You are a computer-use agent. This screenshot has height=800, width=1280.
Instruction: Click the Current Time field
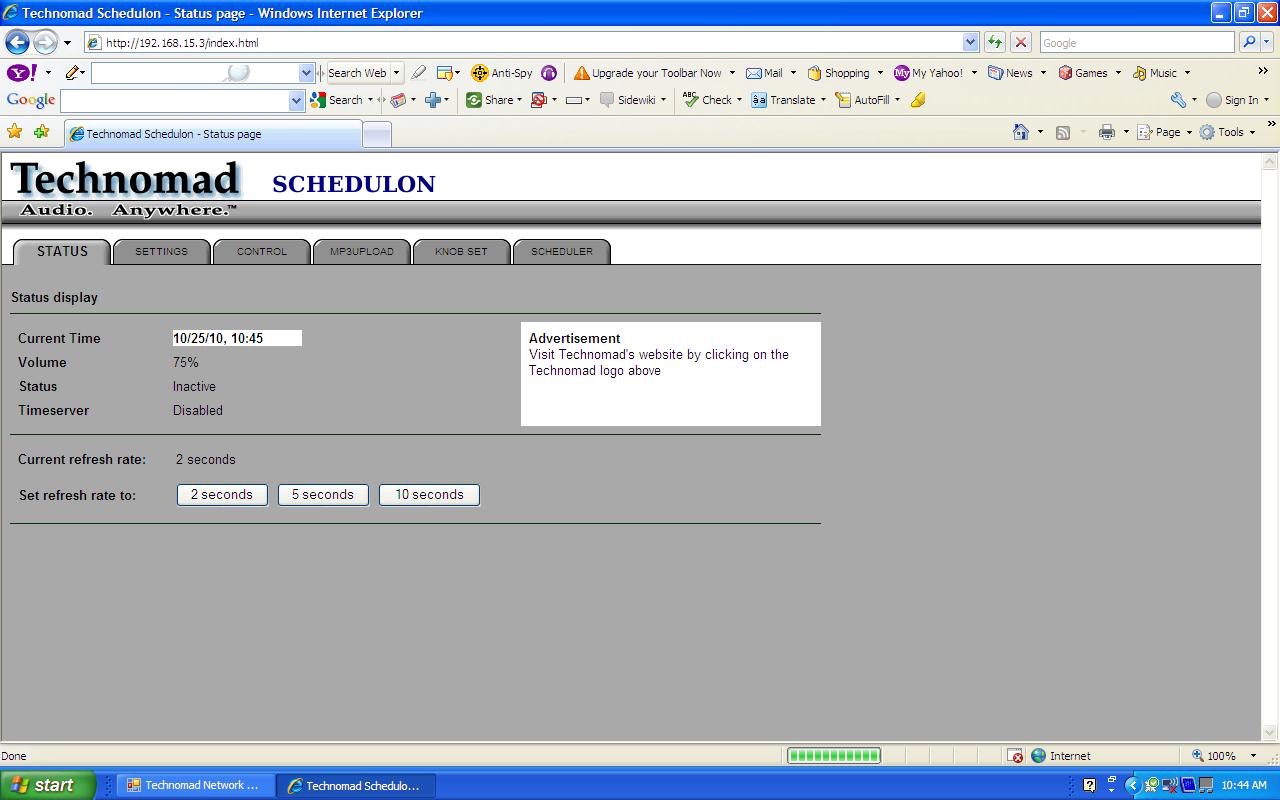(x=237, y=338)
